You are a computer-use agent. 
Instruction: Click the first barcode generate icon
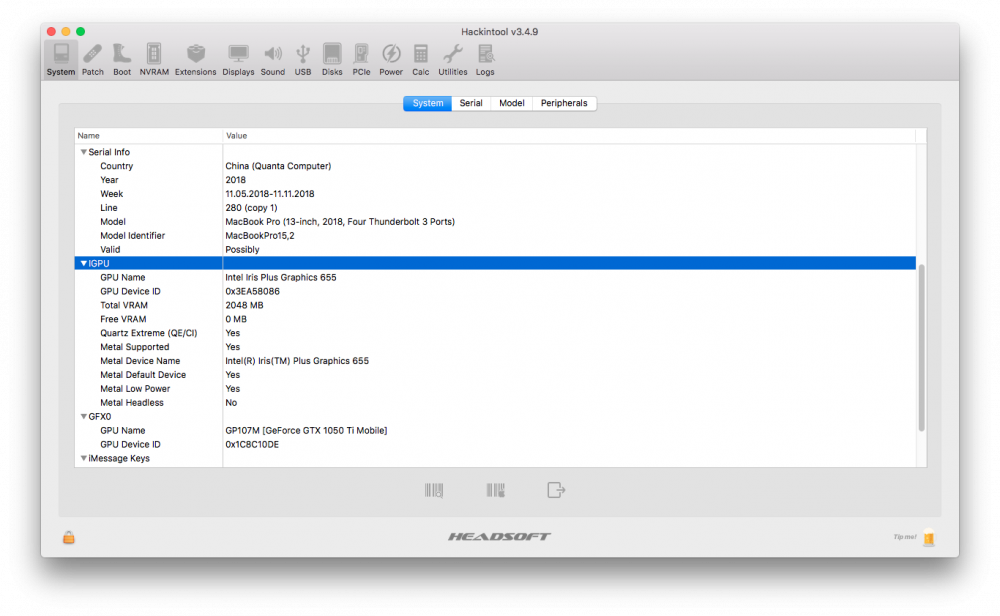434,490
